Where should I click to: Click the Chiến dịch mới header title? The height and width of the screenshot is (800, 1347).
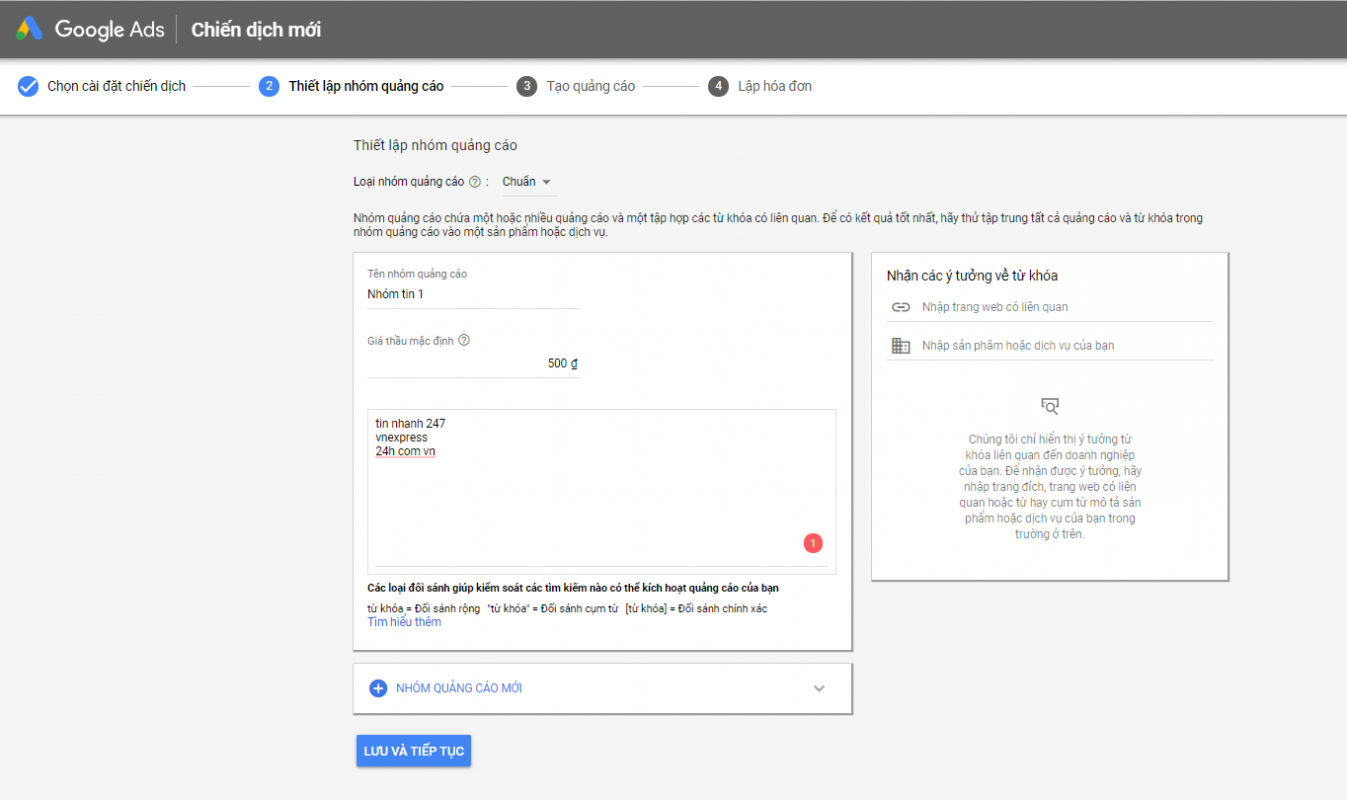point(256,29)
